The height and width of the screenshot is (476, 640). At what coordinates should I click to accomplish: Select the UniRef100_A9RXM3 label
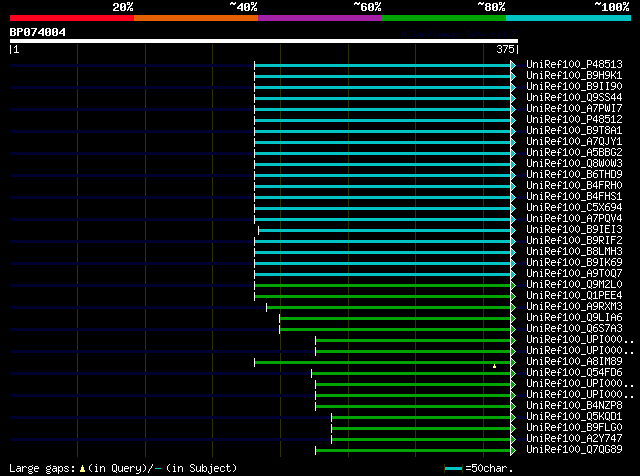[x=574, y=307]
